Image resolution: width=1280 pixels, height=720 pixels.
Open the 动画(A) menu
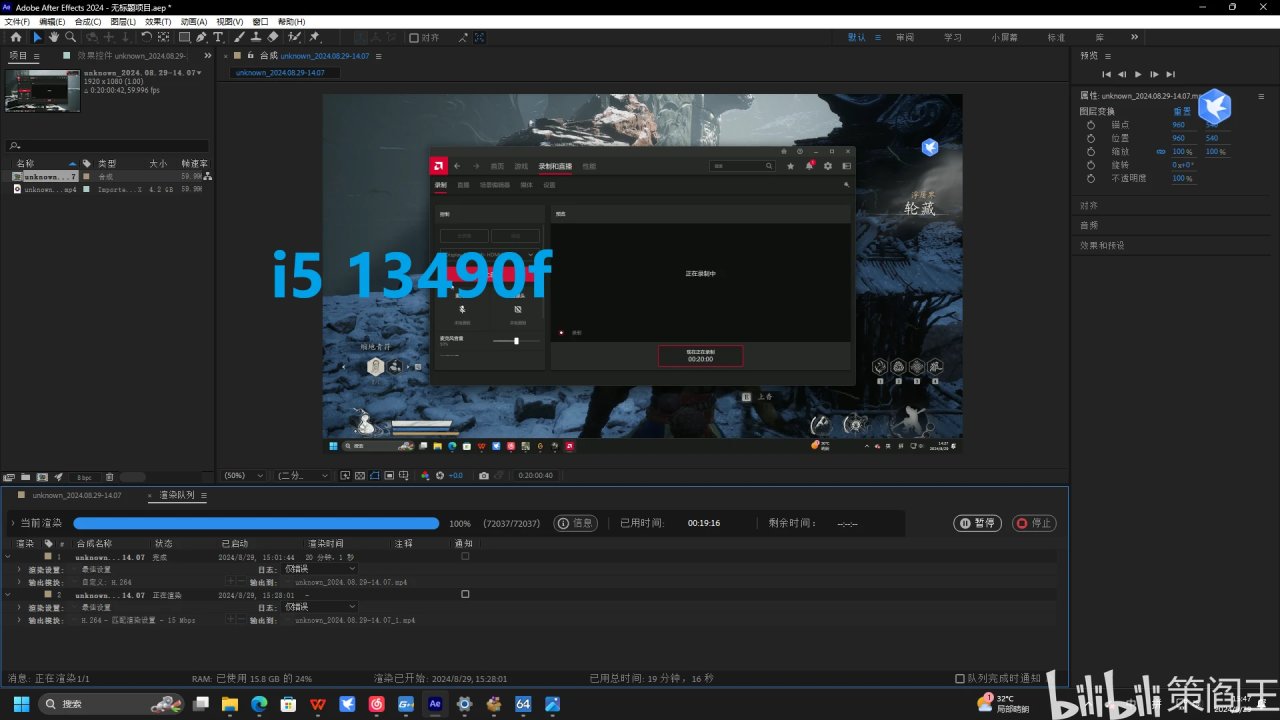(x=194, y=21)
